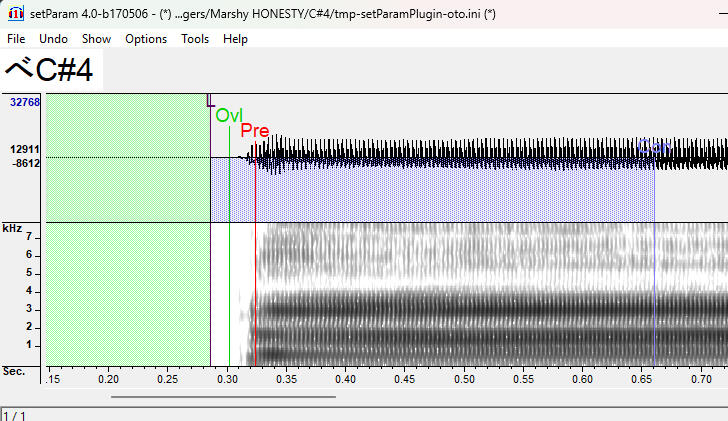Click the red Pre preutterance marker label
The width and height of the screenshot is (728, 421).
click(x=255, y=131)
